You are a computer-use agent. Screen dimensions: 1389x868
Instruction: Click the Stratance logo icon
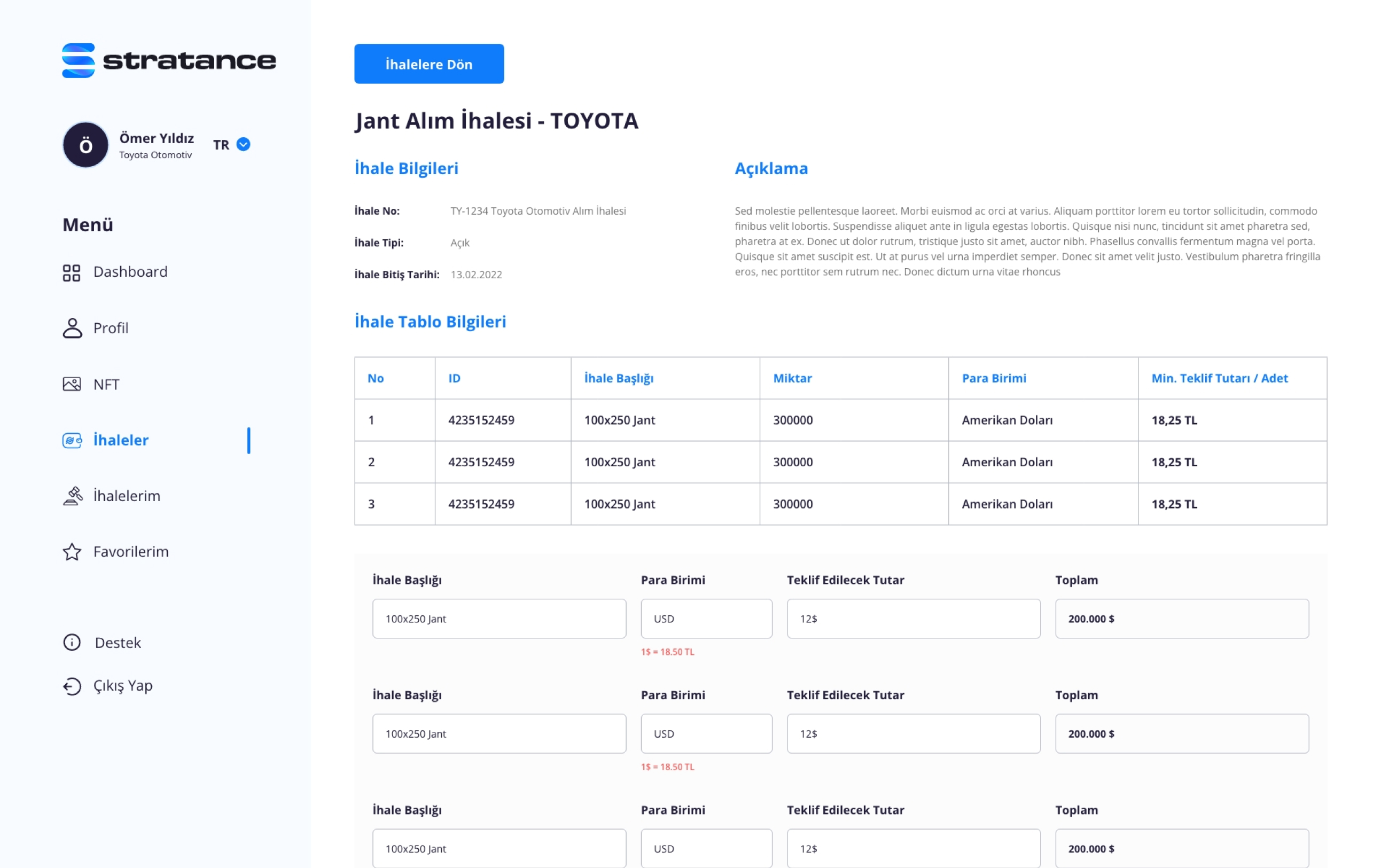[x=78, y=60]
